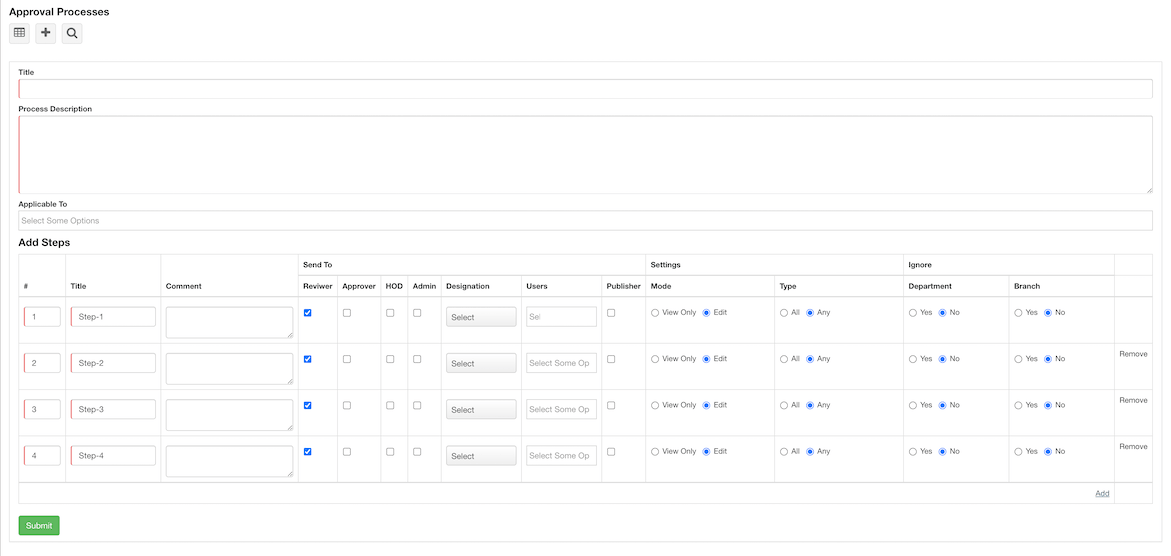Viewport: 1171px width, 556px height.
Task: Tick Admin checkbox in Step-3 row
Action: point(417,406)
